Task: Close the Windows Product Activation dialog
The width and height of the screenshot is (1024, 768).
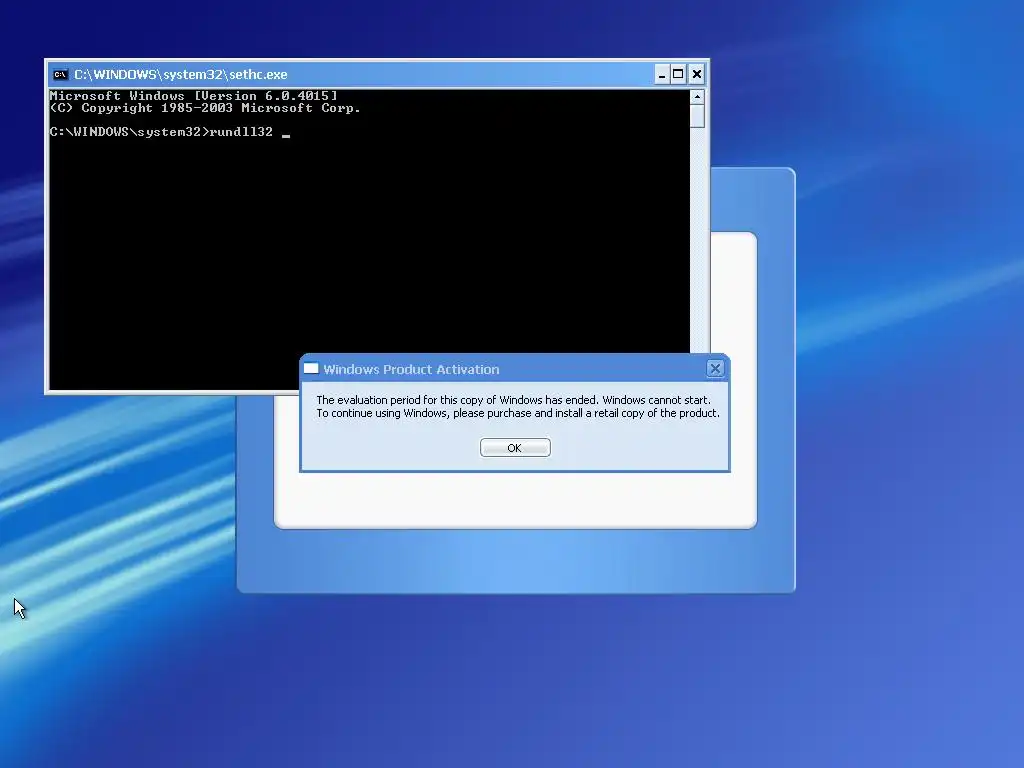Action: [x=715, y=369]
